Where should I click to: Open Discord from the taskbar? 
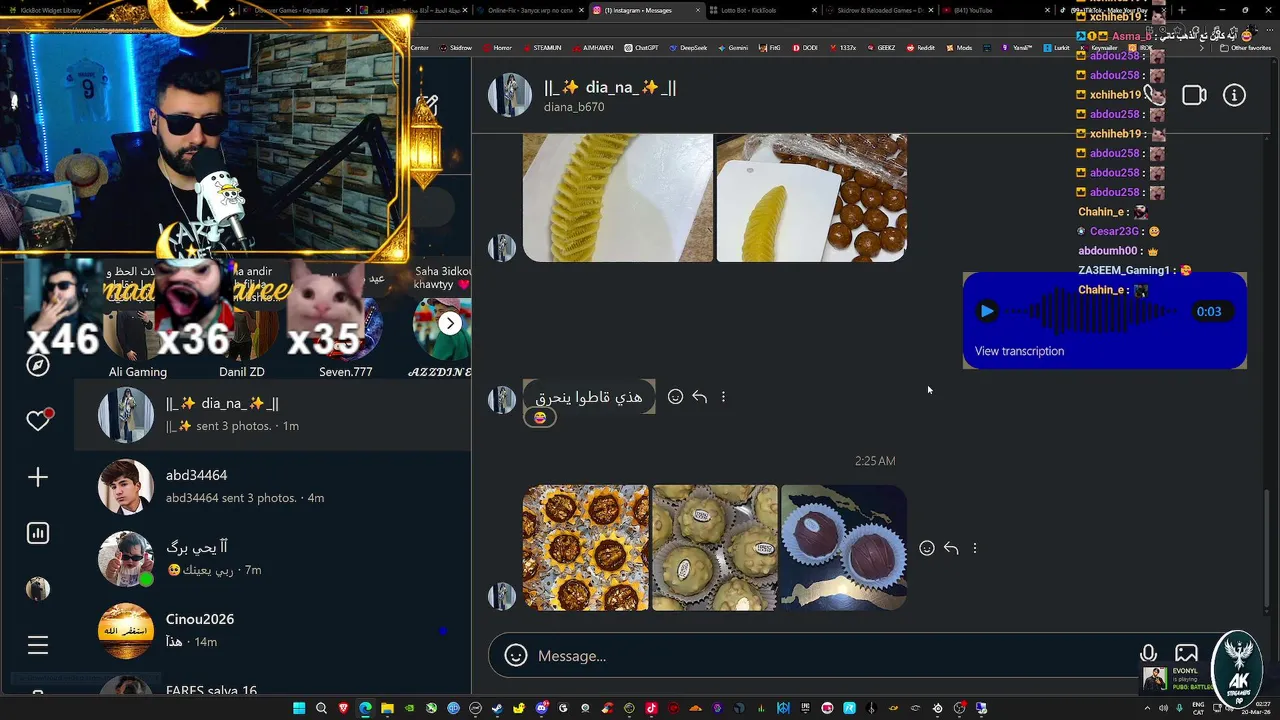(x=542, y=708)
